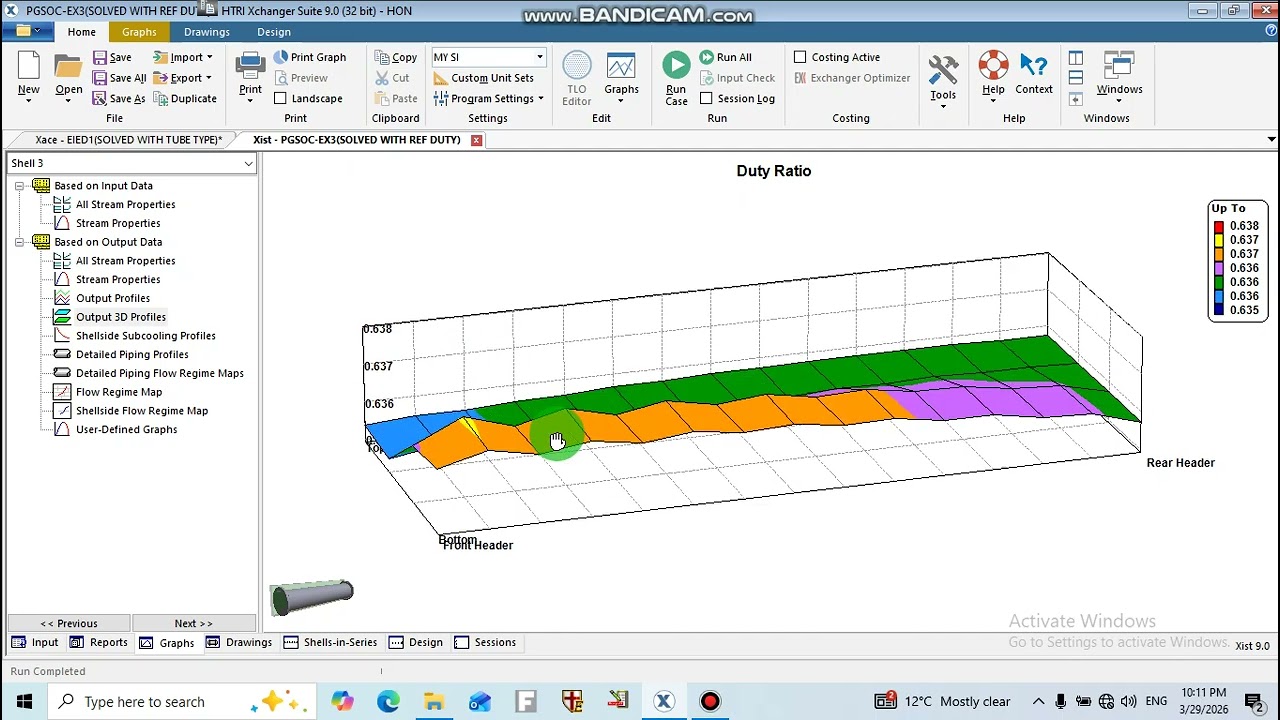Open the MY SI unit set dropdown

tap(539, 57)
